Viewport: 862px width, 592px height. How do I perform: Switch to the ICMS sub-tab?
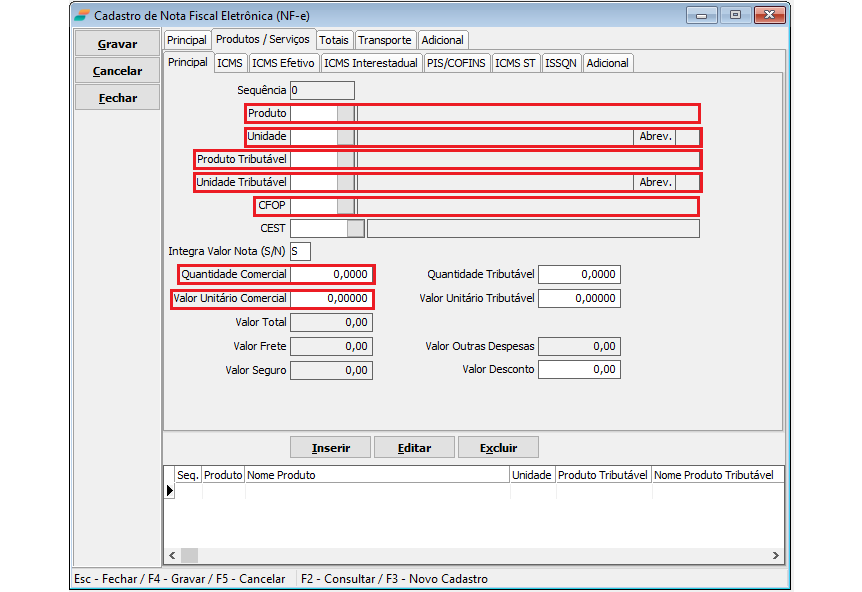pos(230,63)
